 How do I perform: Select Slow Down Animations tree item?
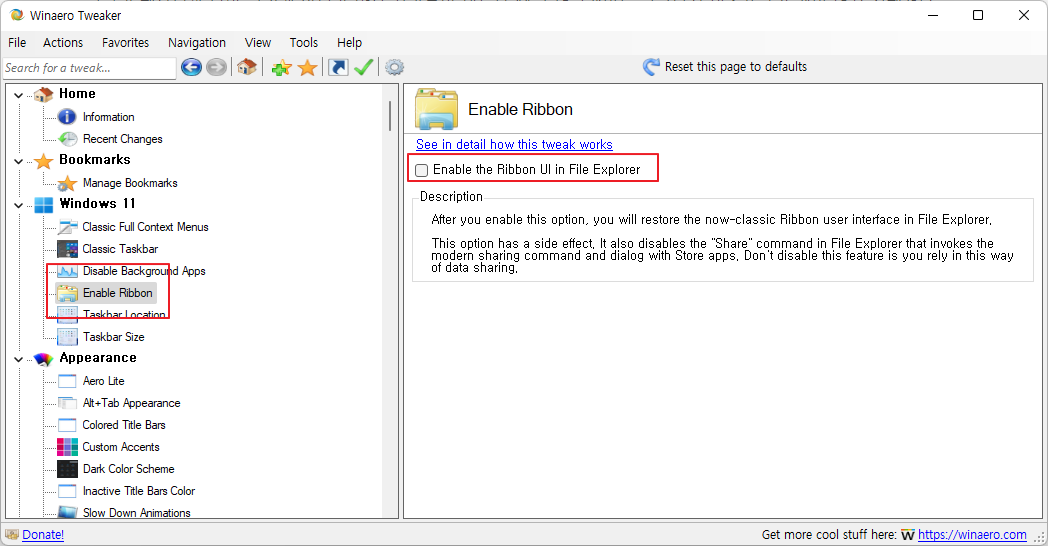point(137,513)
